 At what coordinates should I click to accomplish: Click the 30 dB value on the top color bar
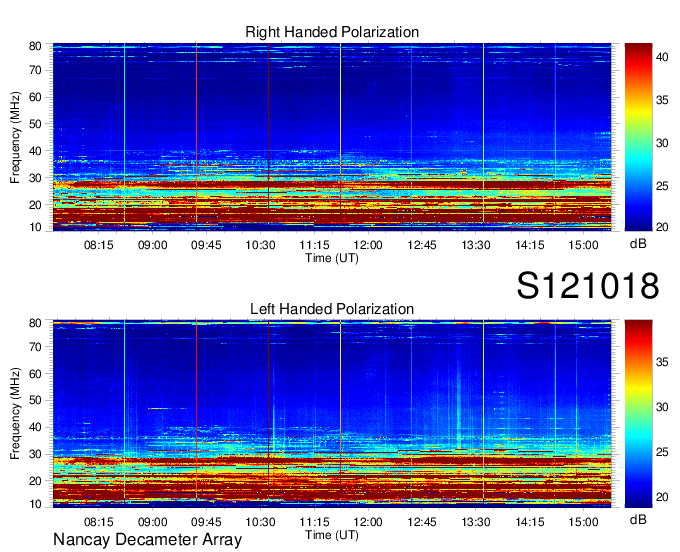click(662, 143)
